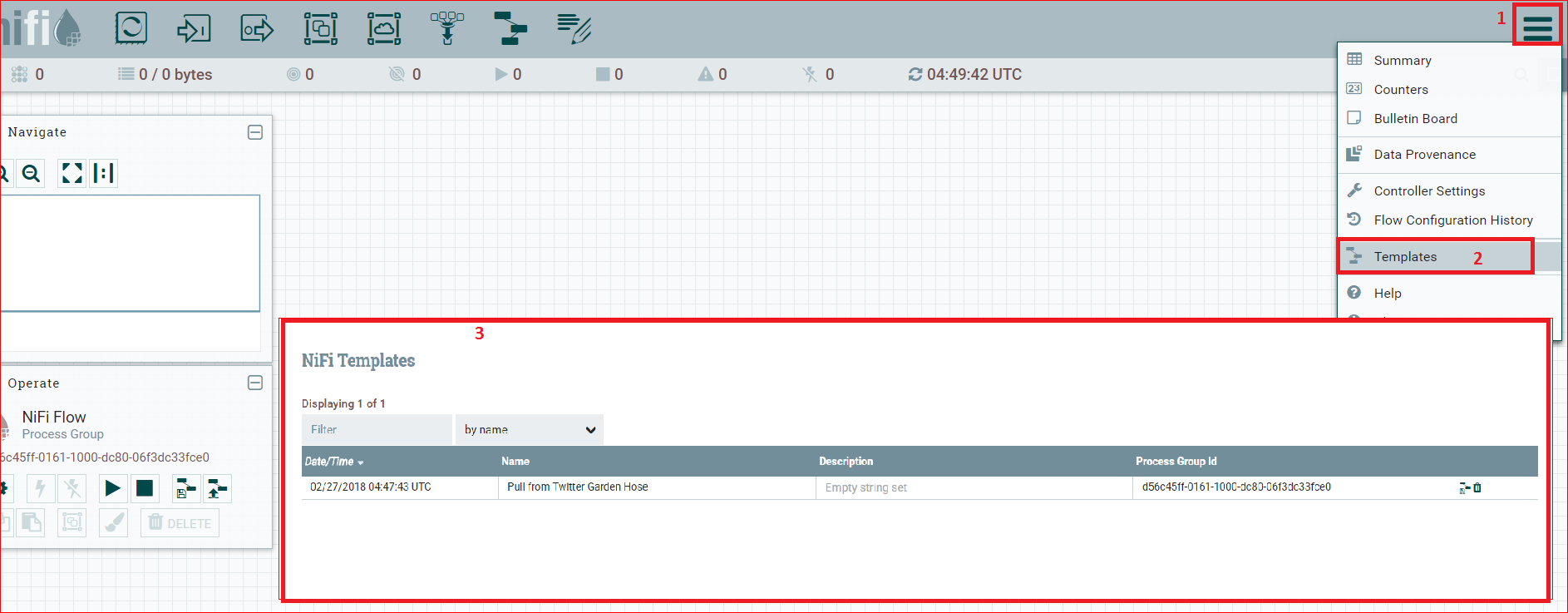The width and height of the screenshot is (1568, 613).
Task: Click the template Filter input field
Action: [377, 430]
